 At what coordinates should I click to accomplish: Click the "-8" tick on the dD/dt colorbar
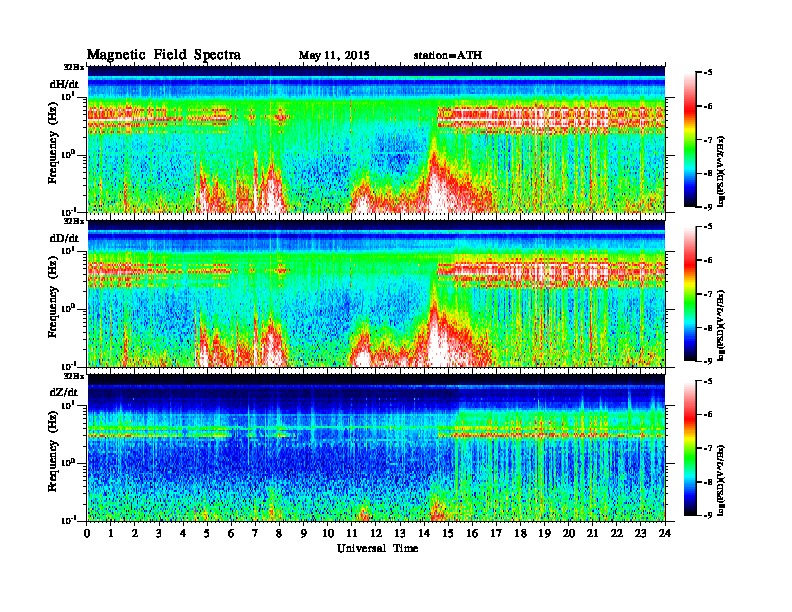(708, 328)
